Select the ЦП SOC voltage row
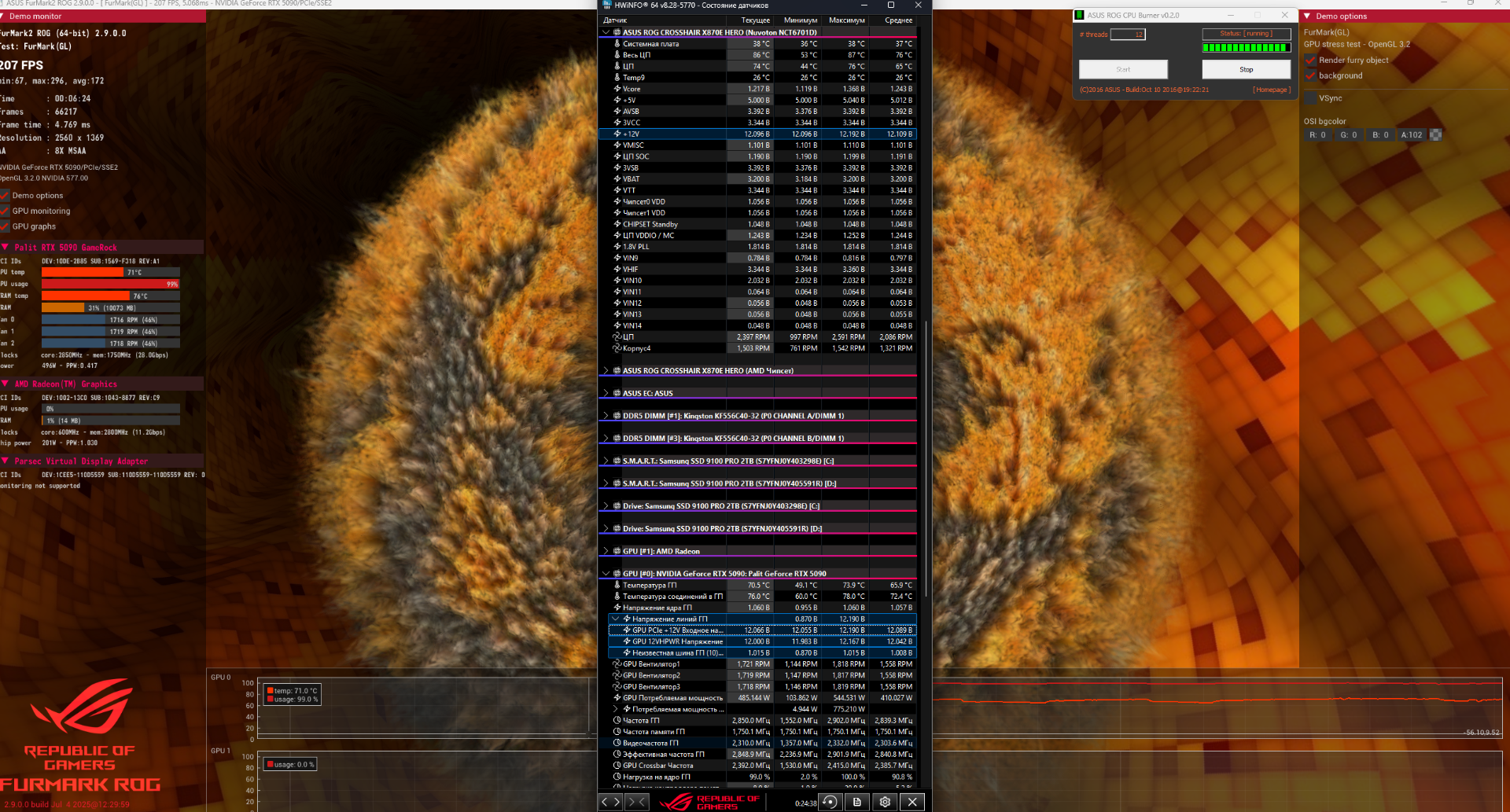The image size is (1510, 812). (x=757, y=156)
